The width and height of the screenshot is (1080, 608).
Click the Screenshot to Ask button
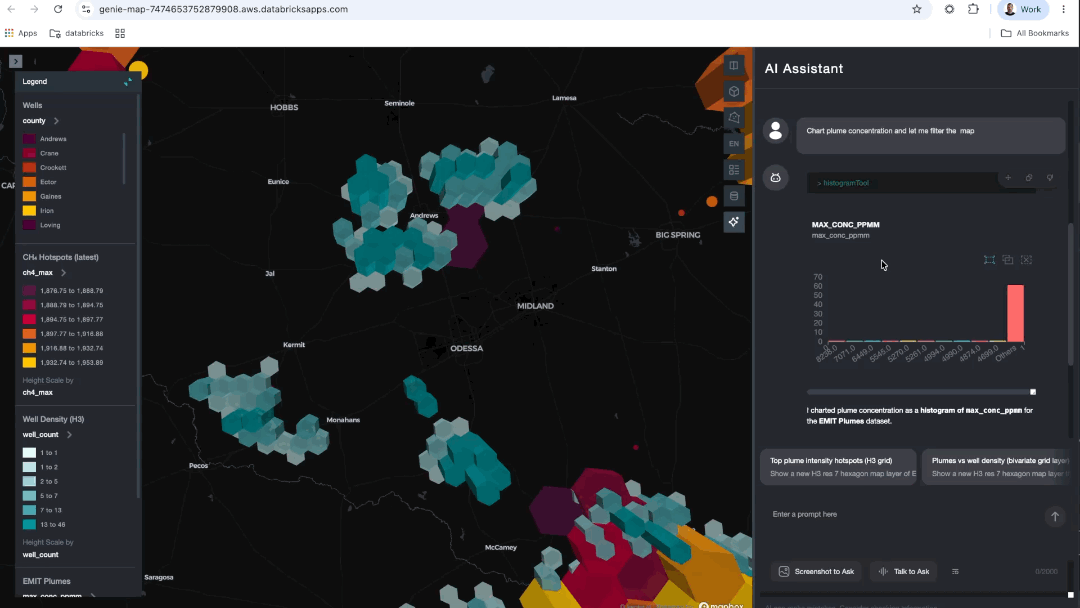coord(816,572)
